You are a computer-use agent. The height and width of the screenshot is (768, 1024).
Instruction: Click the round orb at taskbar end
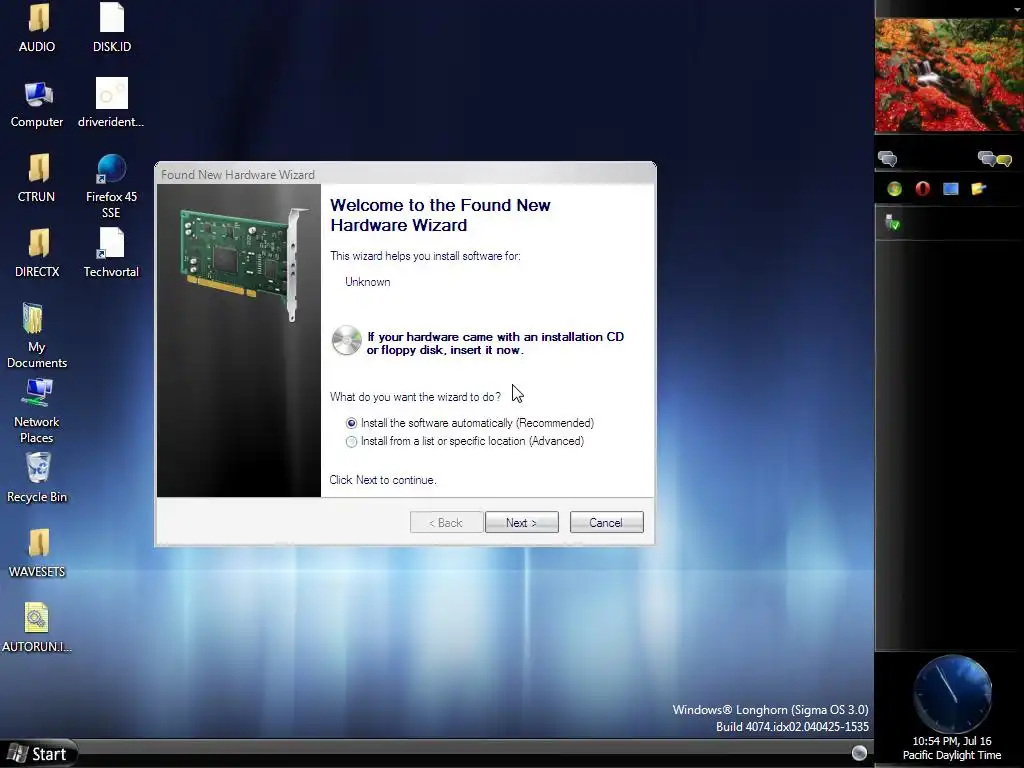click(x=859, y=753)
